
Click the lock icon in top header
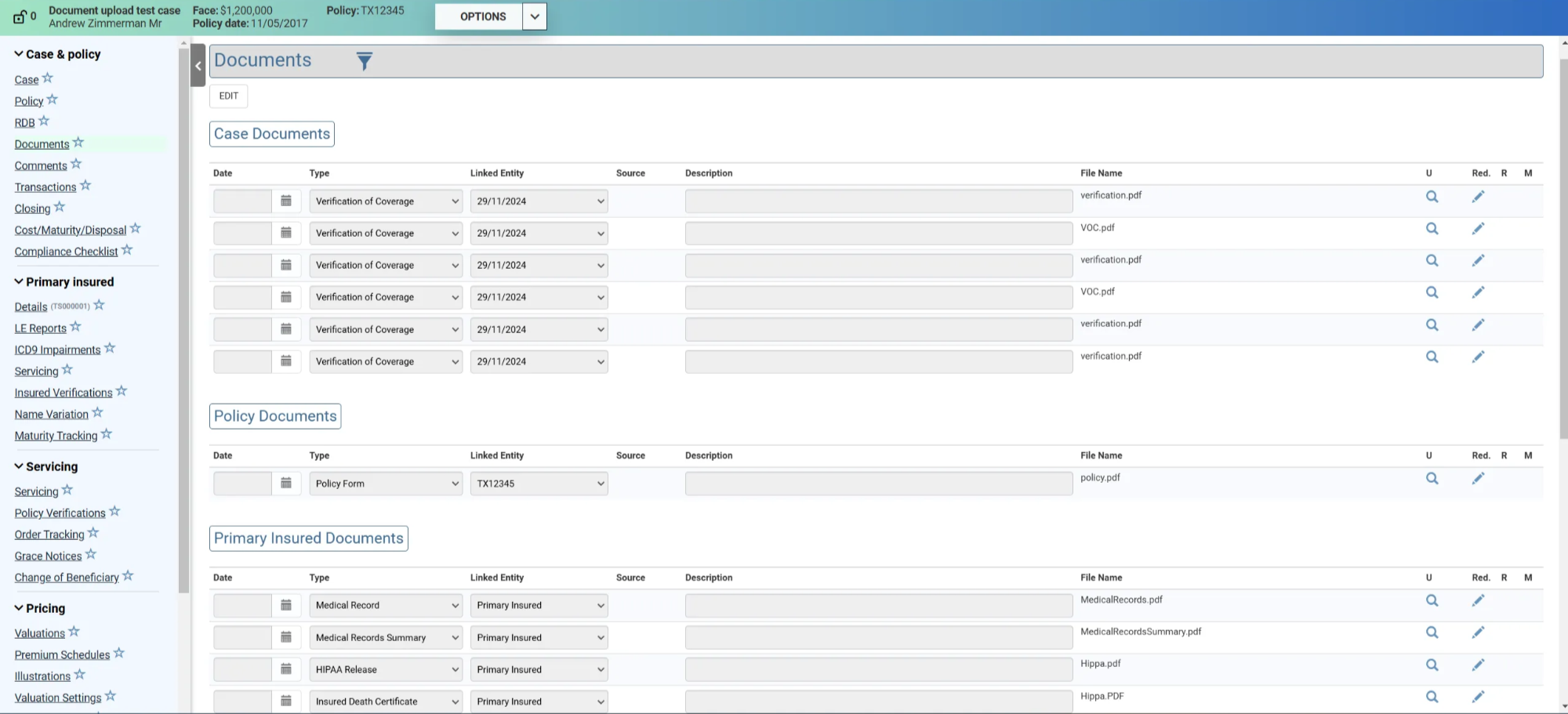click(x=20, y=16)
